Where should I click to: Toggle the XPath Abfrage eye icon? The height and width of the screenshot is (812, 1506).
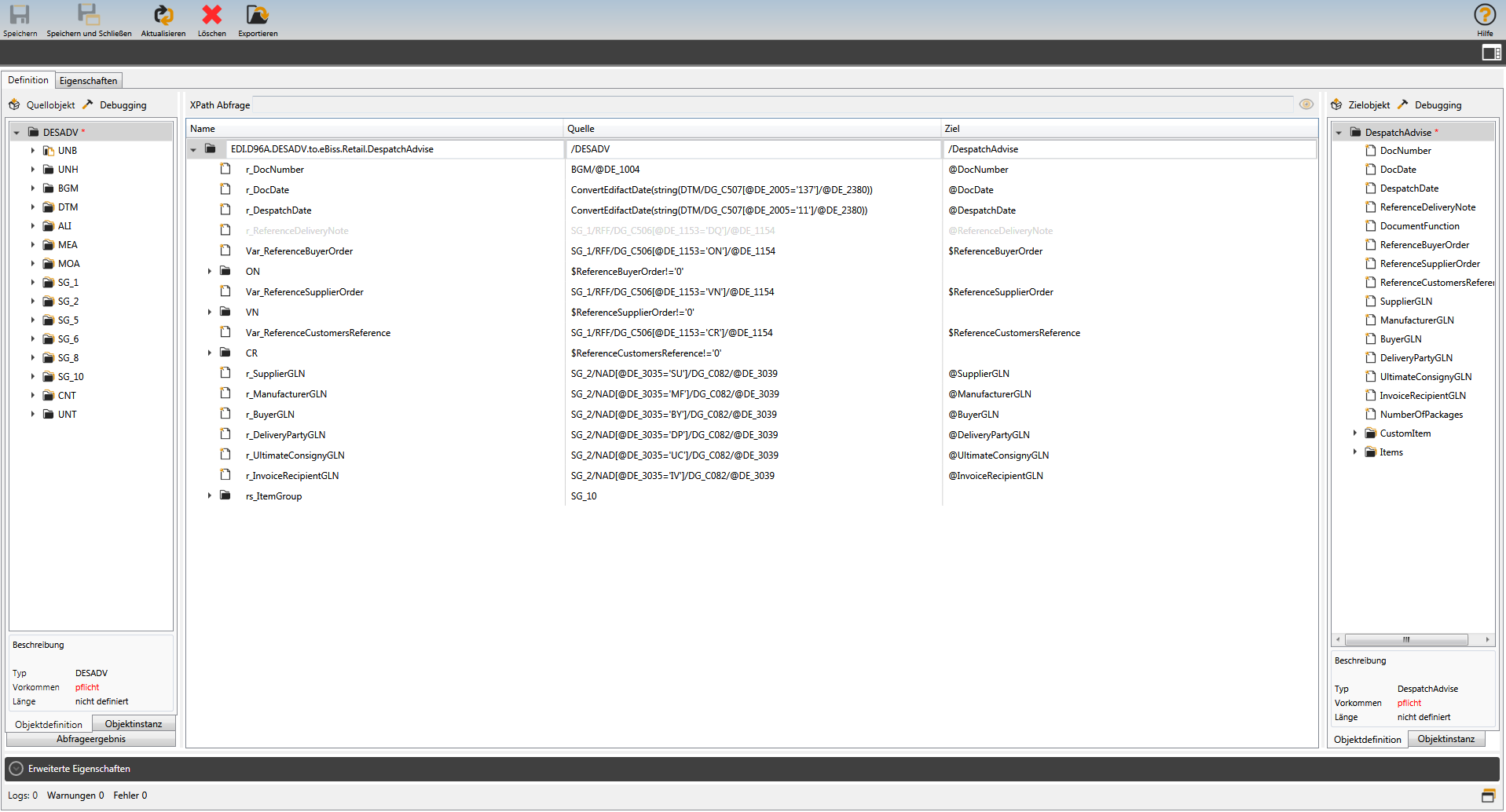click(x=1306, y=104)
